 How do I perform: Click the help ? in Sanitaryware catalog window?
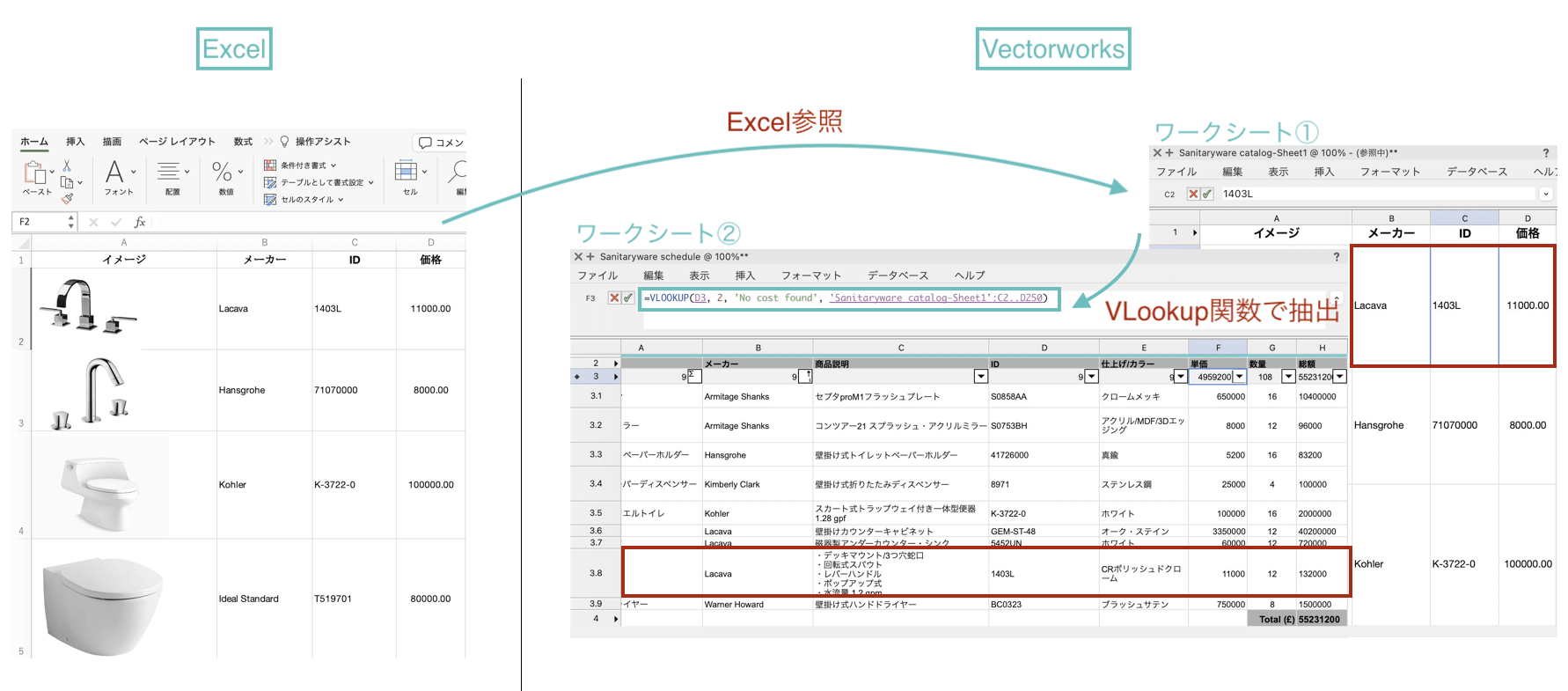(1546, 153)
